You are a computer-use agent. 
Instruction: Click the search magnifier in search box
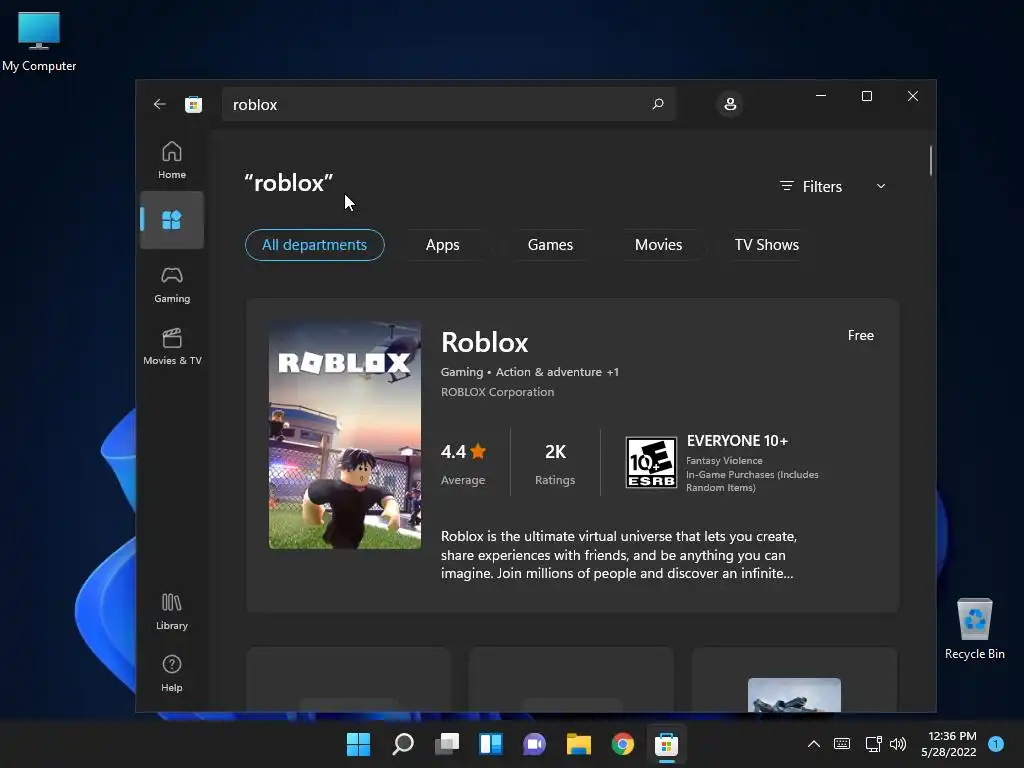click(x=658, y=104)
